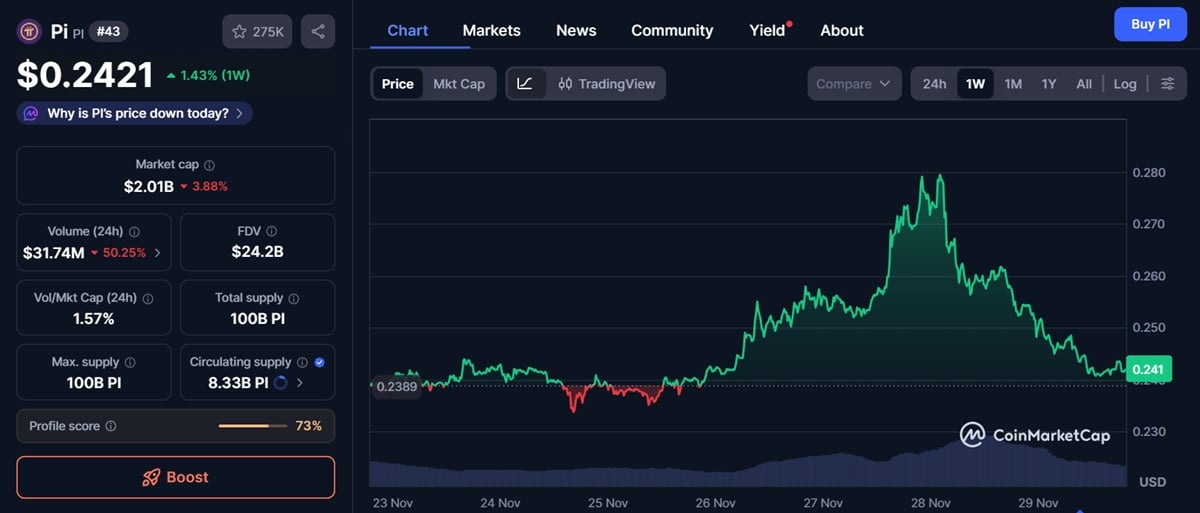Switch to TradingView candlestick chart
The image size is (1200, 513).
(x=606, y=84)
